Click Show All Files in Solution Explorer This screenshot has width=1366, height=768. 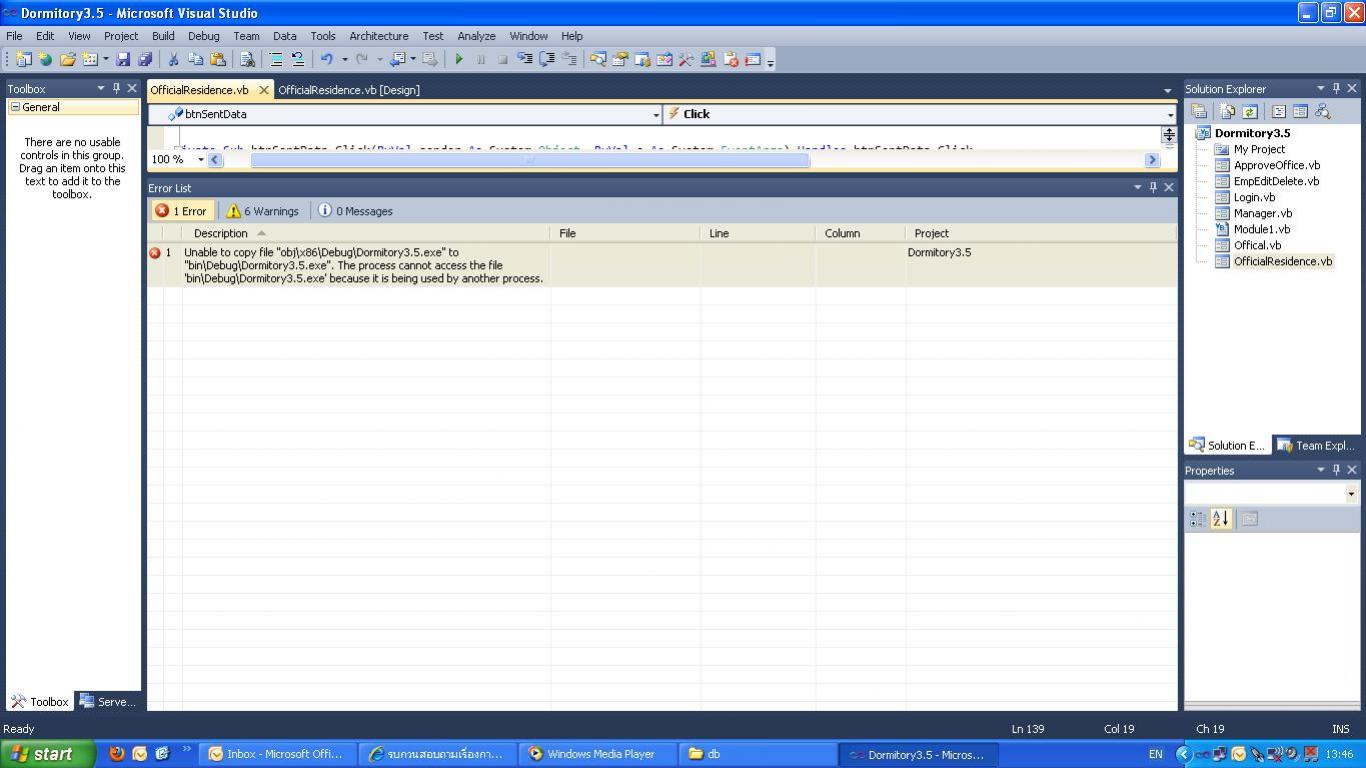click(x=1227, y=111)
